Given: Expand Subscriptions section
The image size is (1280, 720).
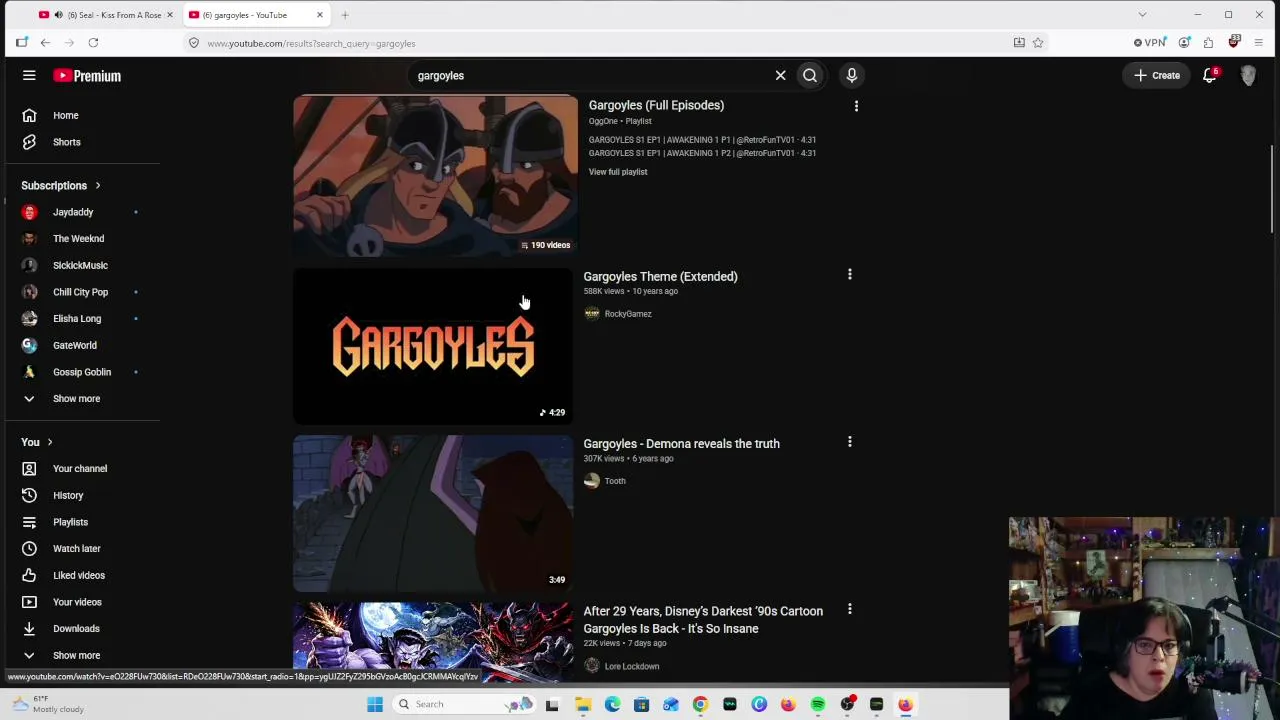Looking at the screenshot, I should pyautogui.click(x=62, y=185).
